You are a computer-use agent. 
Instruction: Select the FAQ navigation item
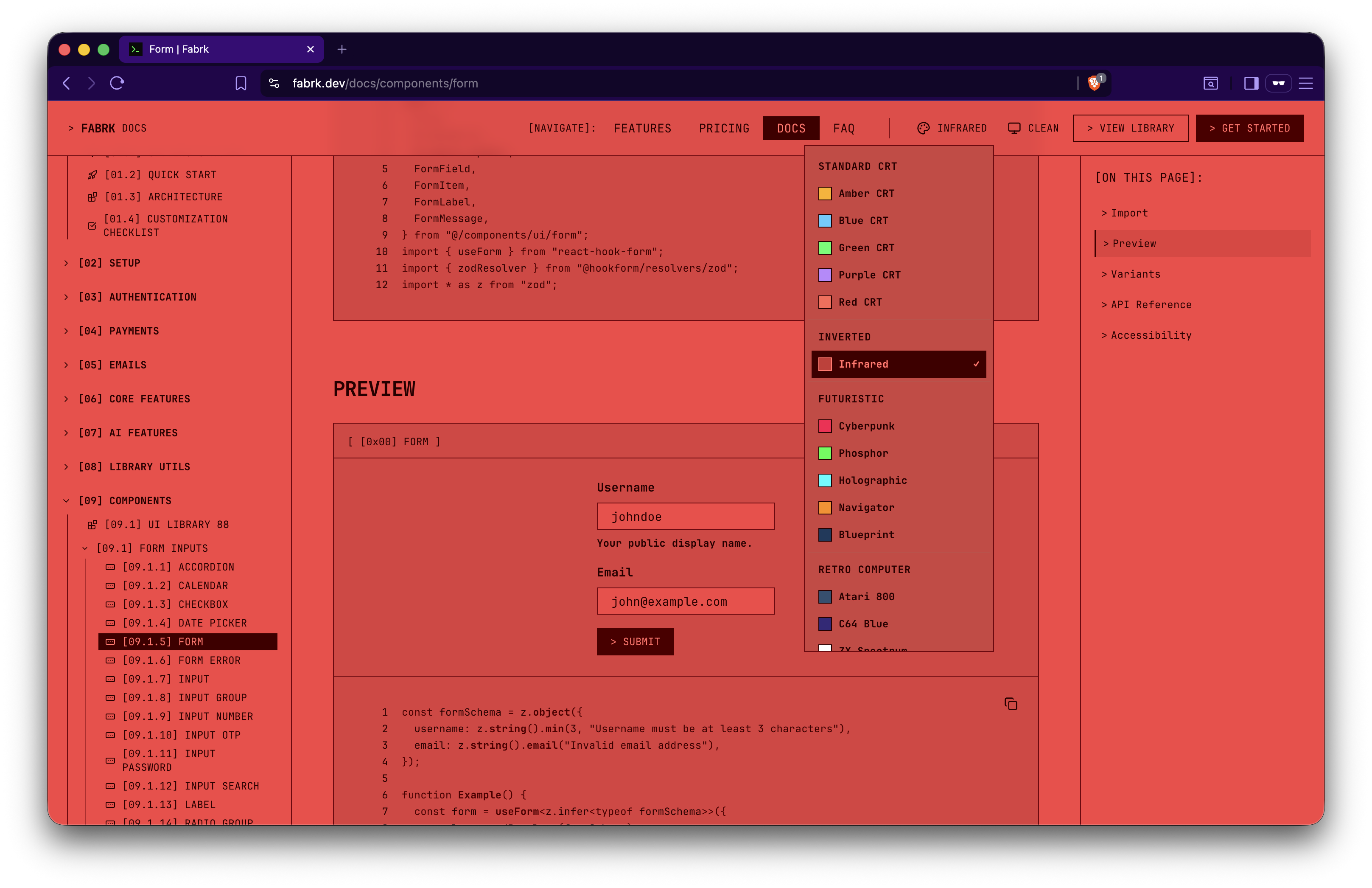[843, 128]
